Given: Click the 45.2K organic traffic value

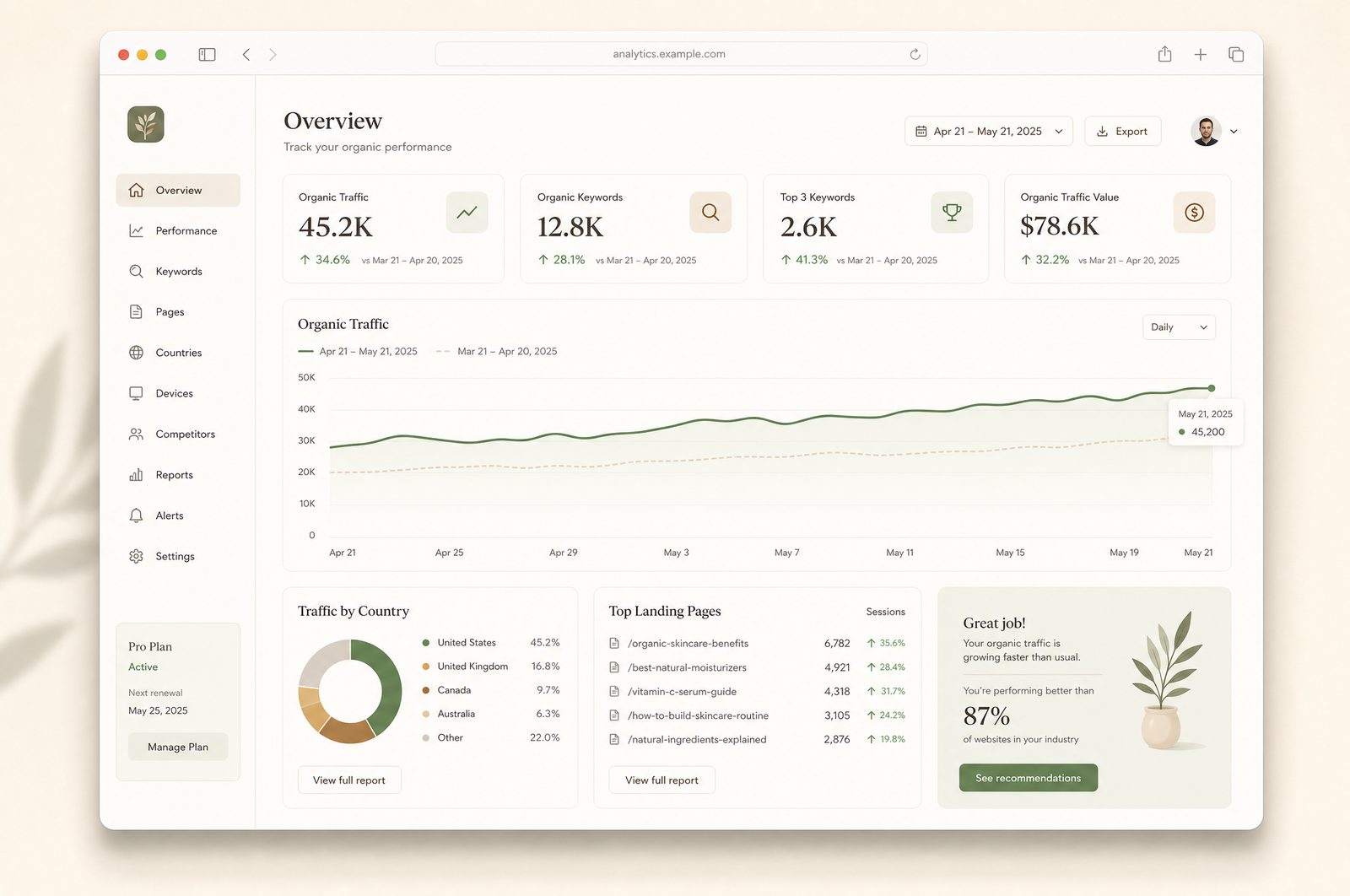Looking at the screenshot, I should 336,227.
